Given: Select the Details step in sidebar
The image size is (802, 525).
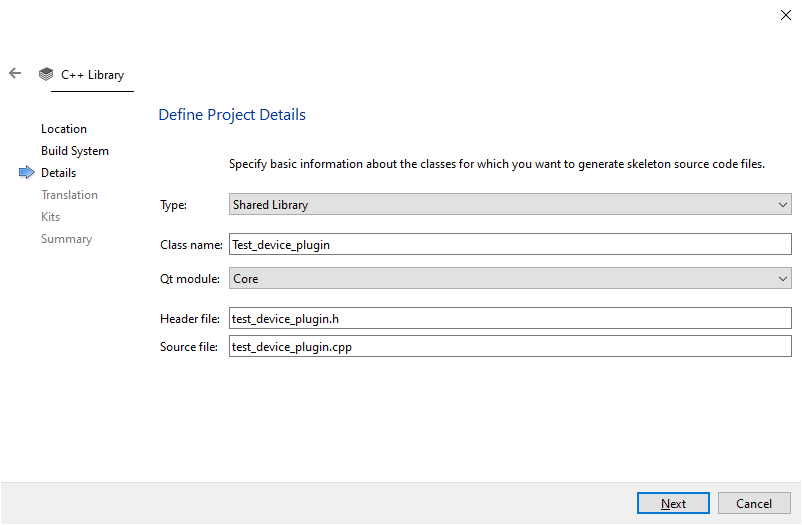Looking at the screenshot, I should (x=58, y=173).
